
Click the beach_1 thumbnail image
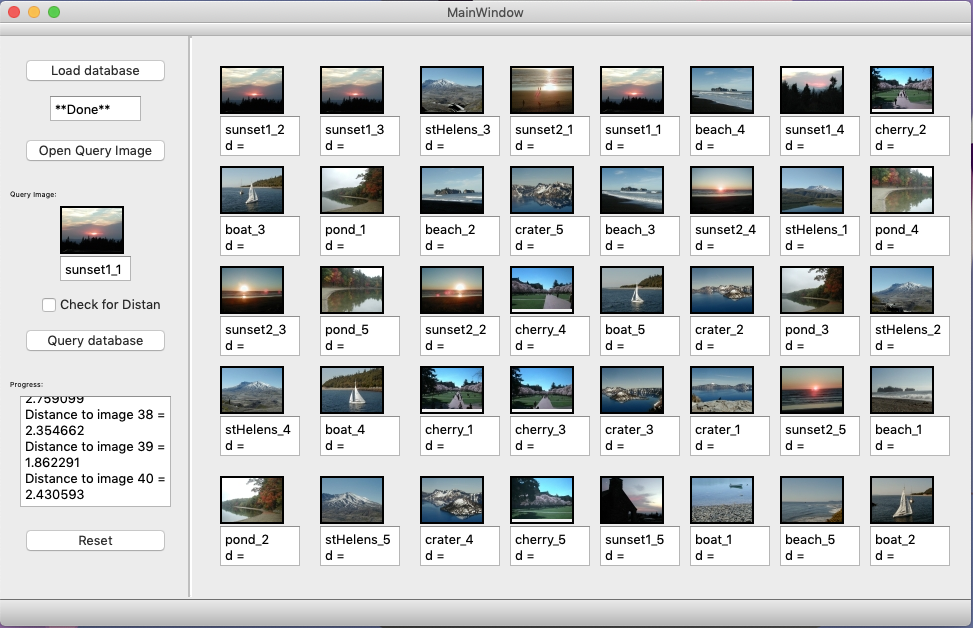(x=902, y=390)
